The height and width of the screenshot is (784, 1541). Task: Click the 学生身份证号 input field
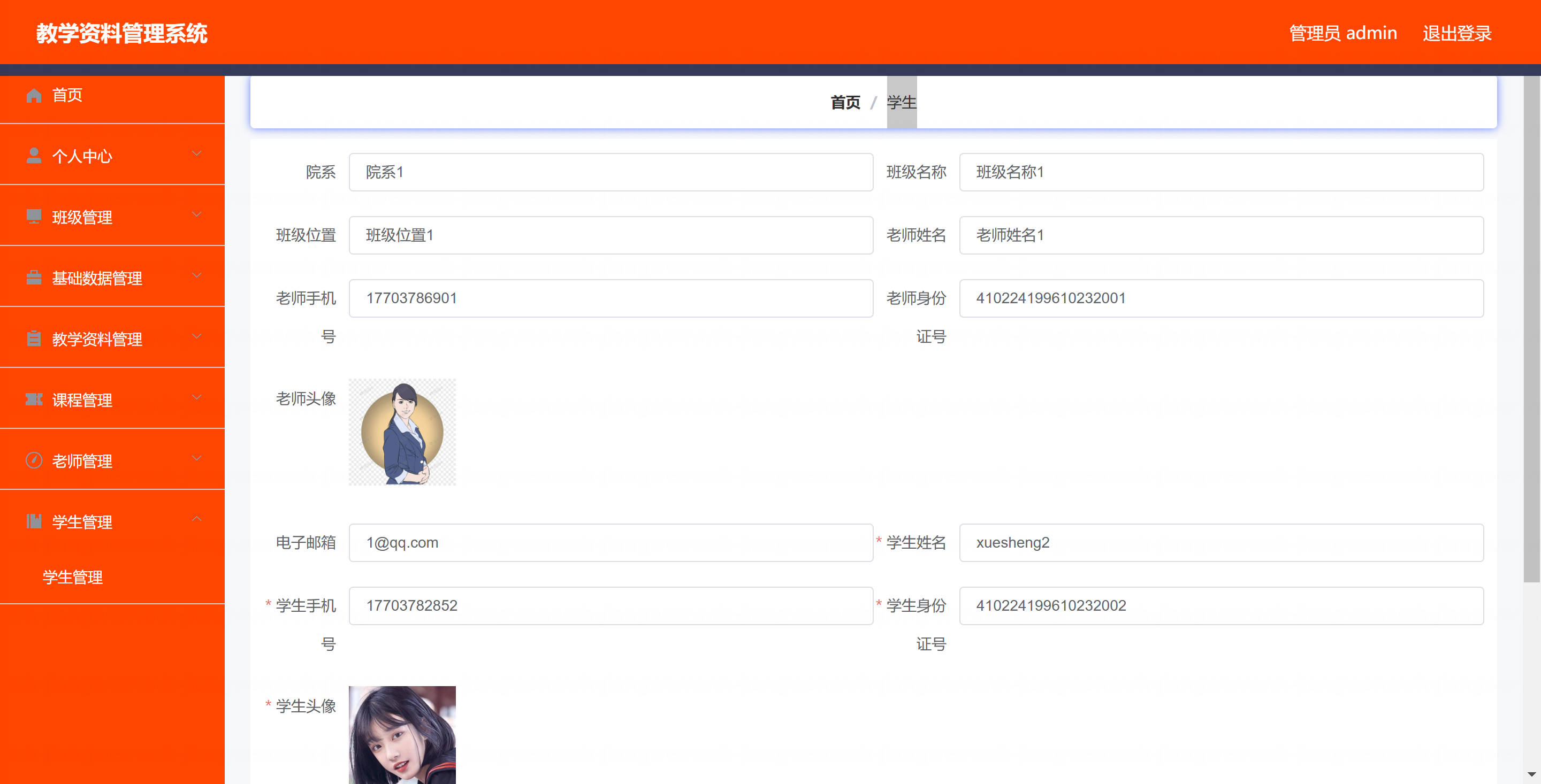pos(1221,605)
